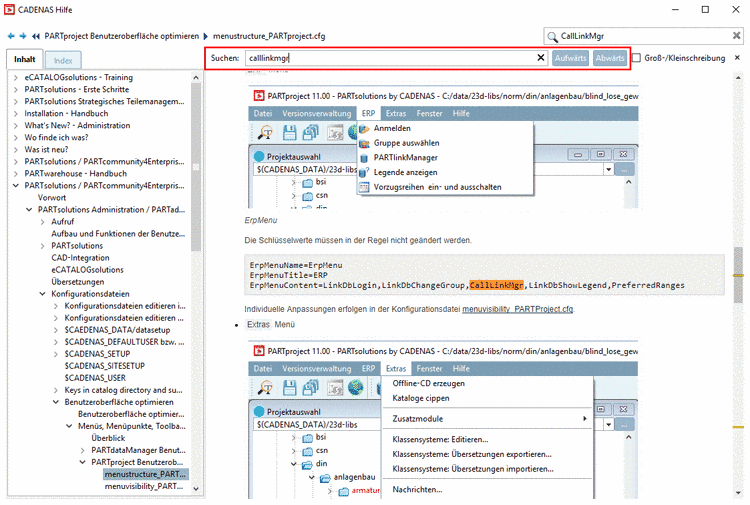The width and height of the screenshot is (750, 505).
Task: Select Was ist neu? tree item
Action: pyautogui.click(x=46, y=150)
